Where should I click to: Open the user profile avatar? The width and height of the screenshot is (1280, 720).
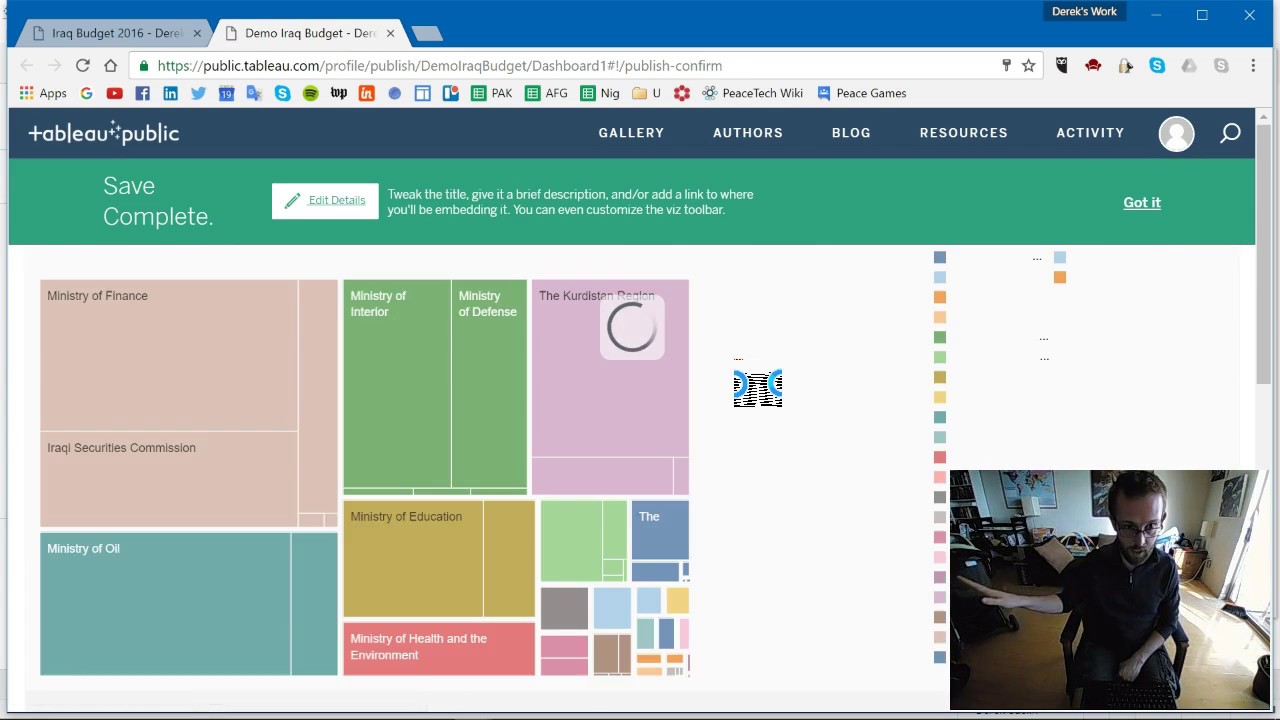pos(1176,133)
